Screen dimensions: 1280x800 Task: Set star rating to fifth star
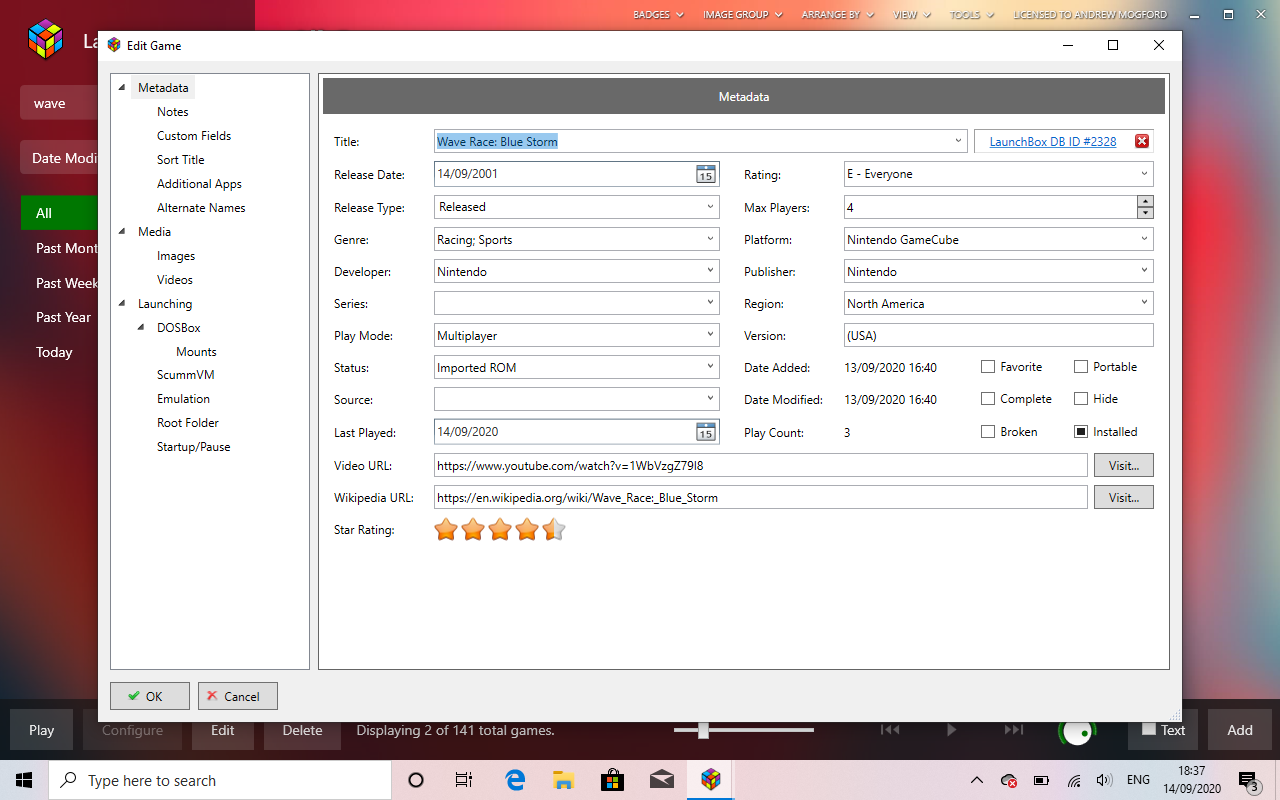[554, 530]
